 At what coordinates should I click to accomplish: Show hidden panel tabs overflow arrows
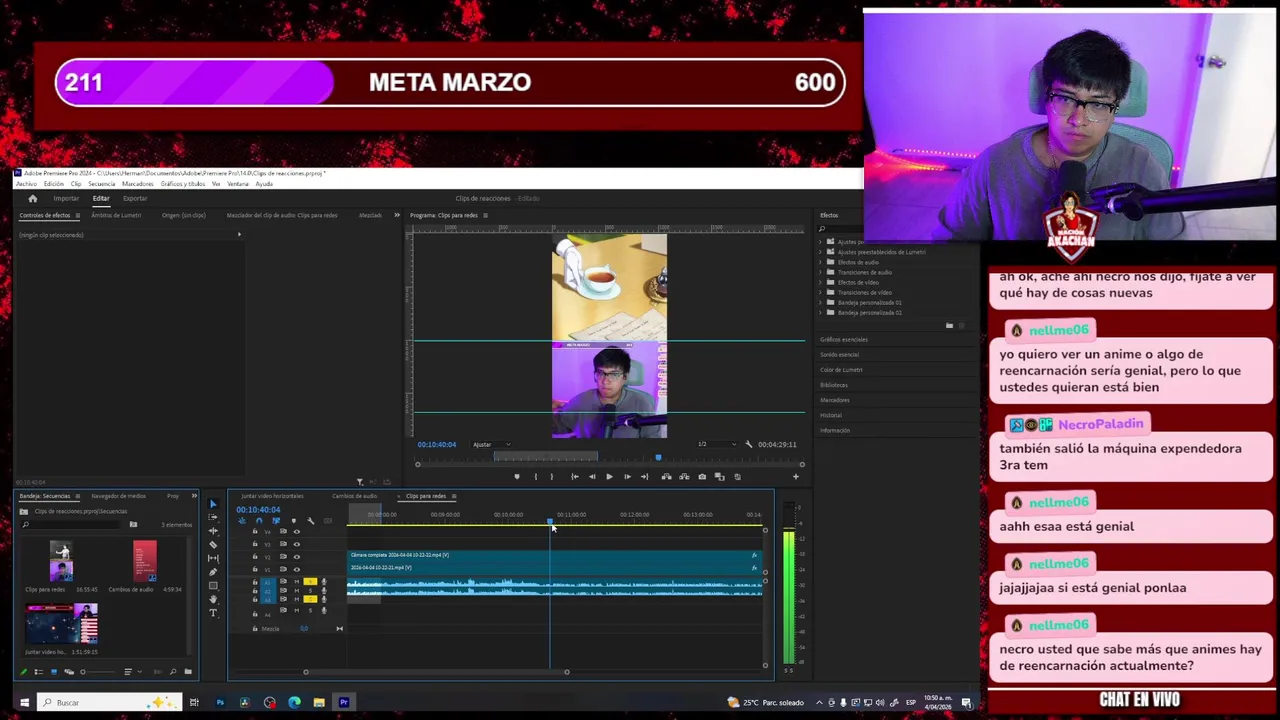pos(396,215)
